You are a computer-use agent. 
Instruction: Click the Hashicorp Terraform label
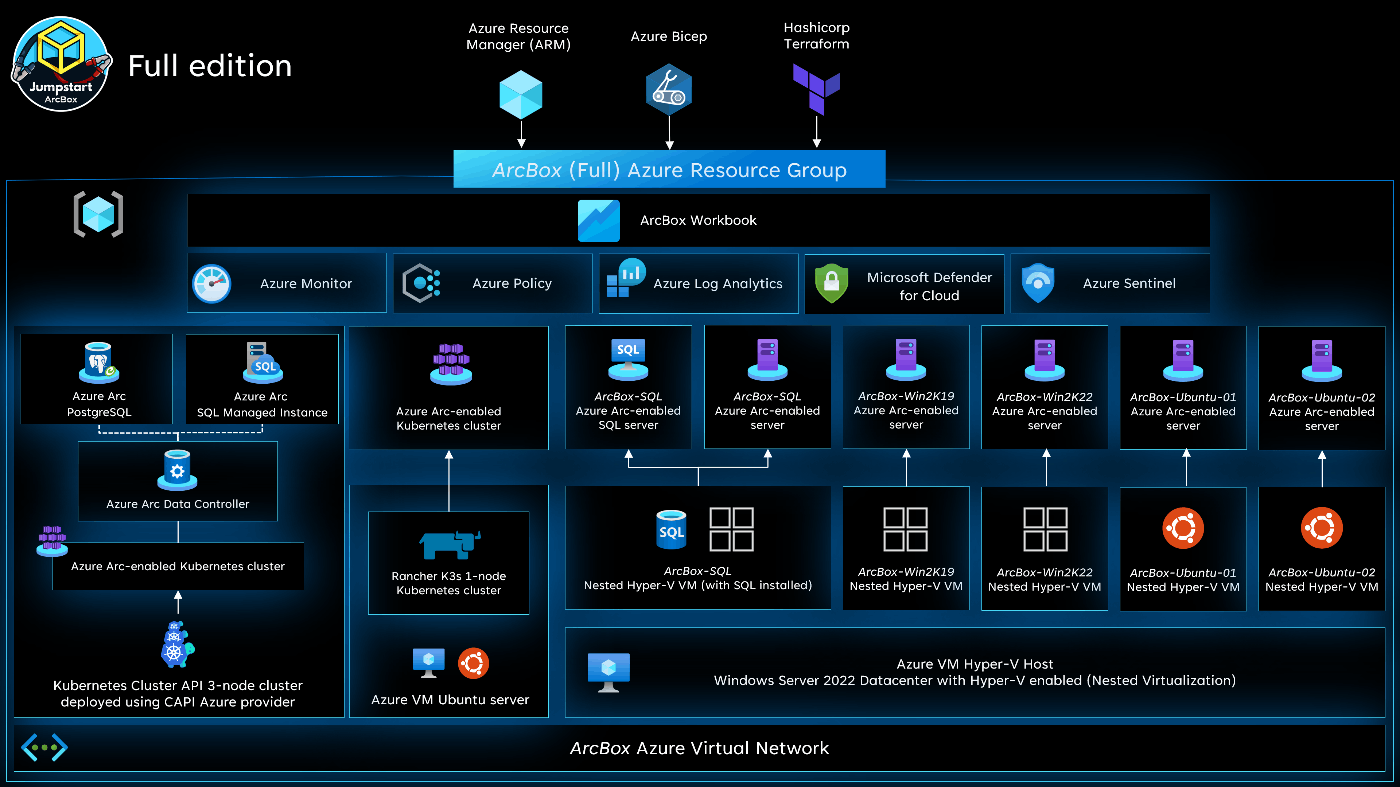pyautogui.click(x=817, y=36)
